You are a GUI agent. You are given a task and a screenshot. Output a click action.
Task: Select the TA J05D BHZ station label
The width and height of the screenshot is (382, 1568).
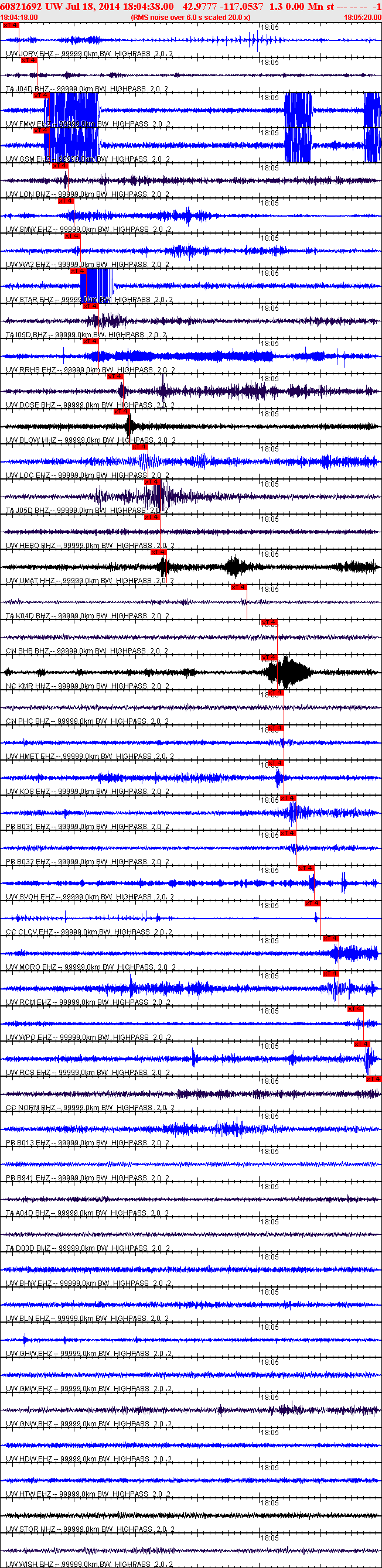tap(28, 511)
